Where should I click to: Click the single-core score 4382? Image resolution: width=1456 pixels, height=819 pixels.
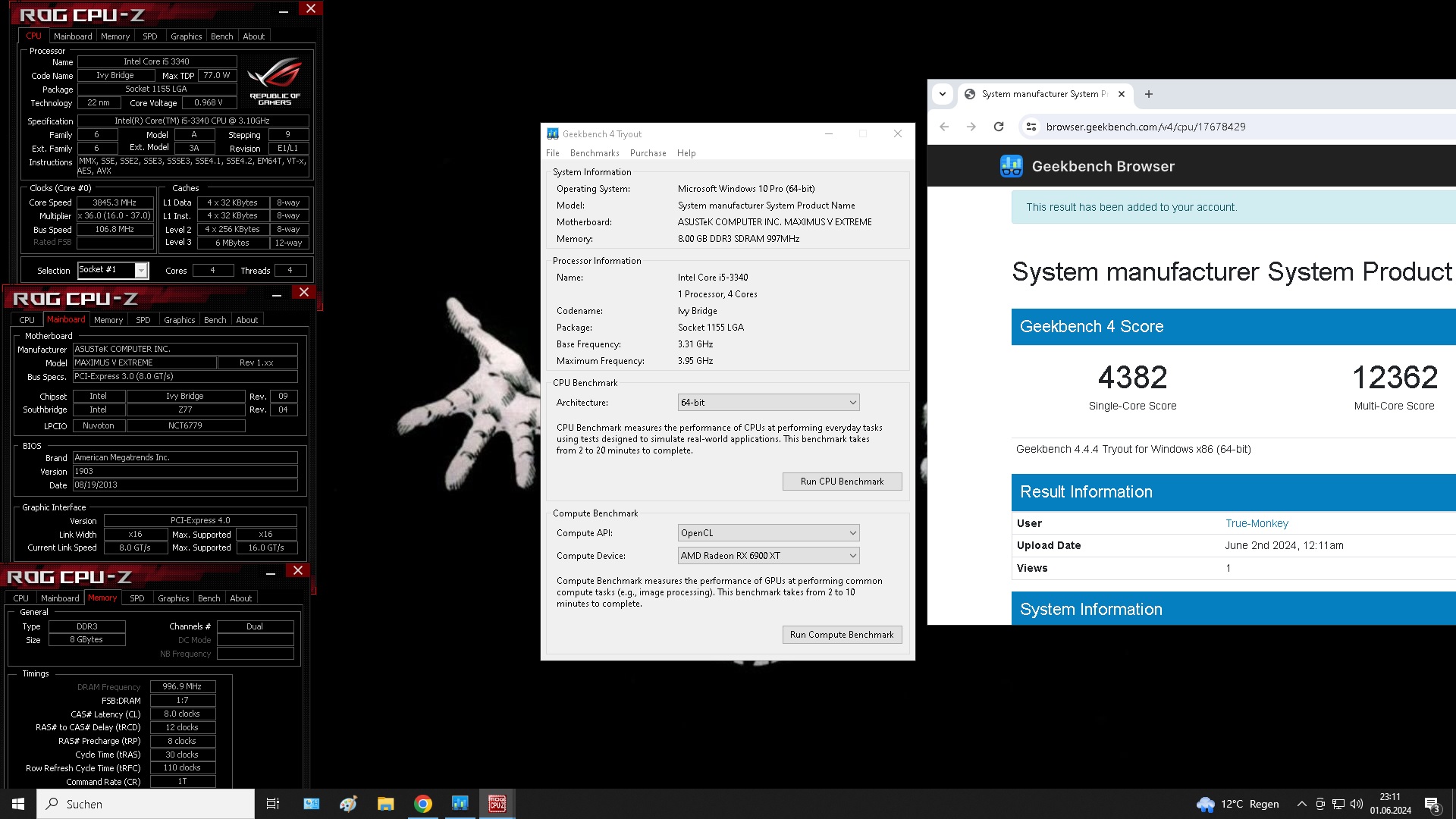[x=1133, y=378]
